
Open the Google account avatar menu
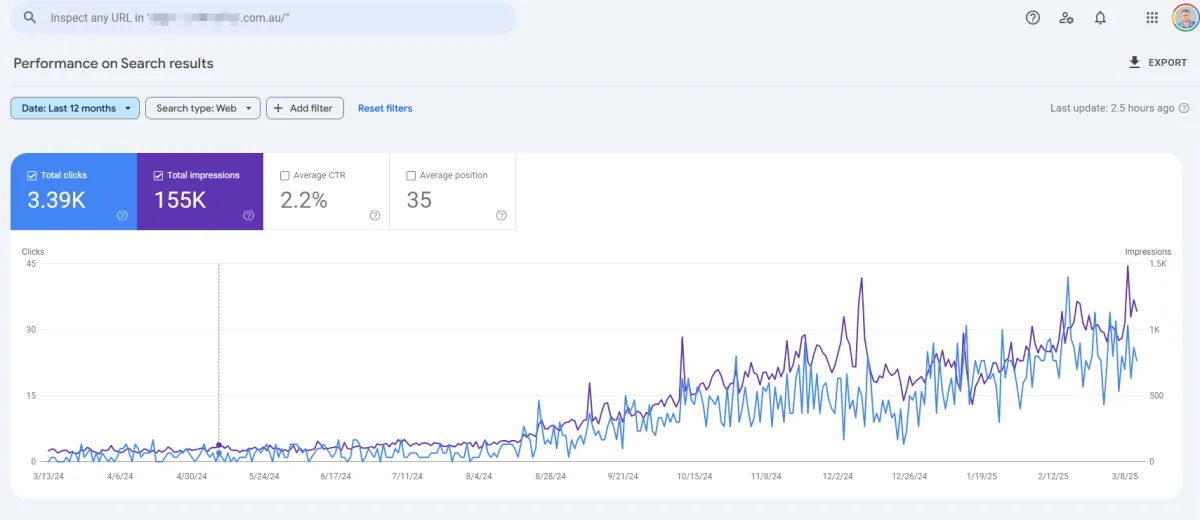click(1184, 18)
